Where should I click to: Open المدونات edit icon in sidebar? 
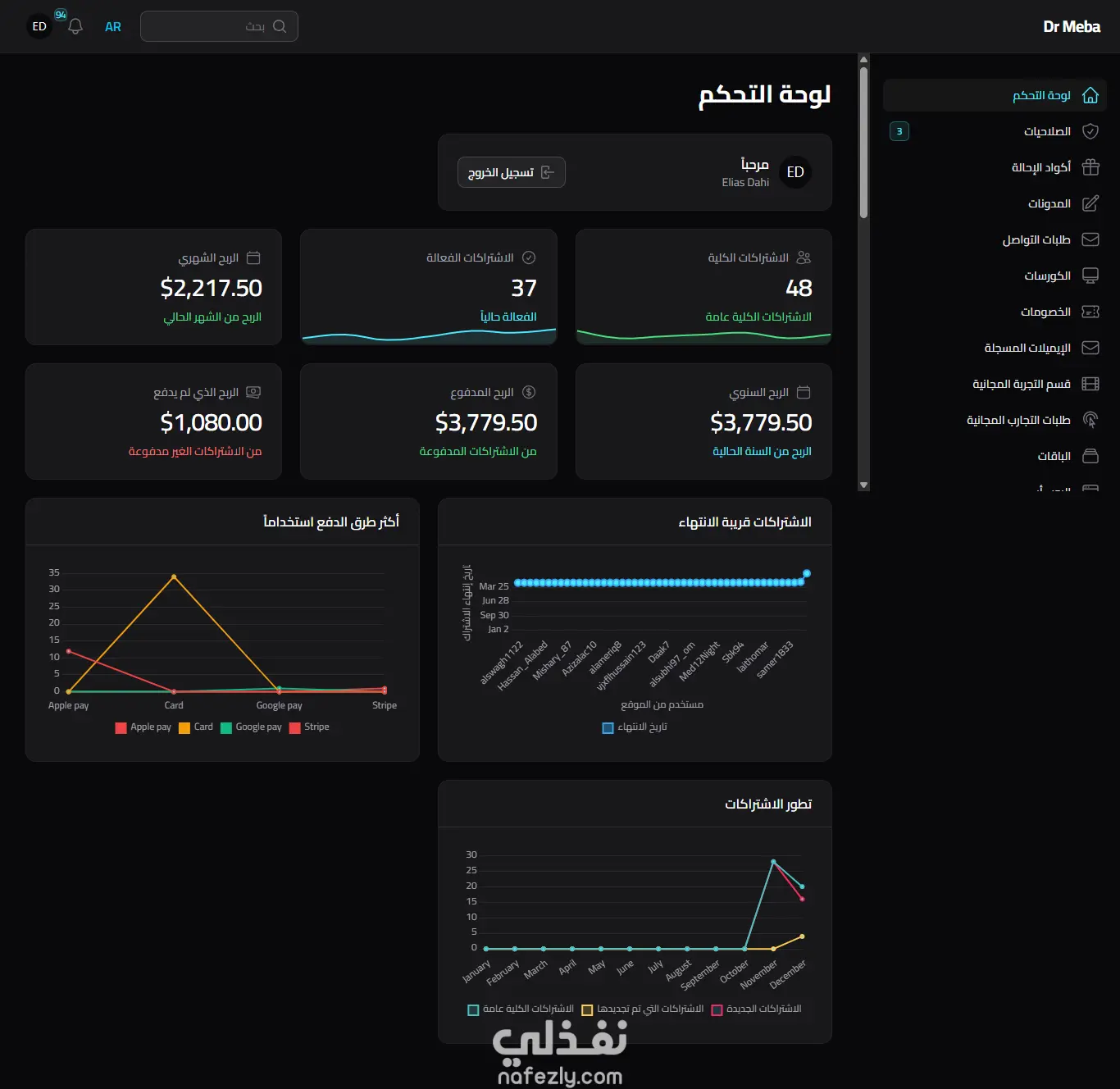(1090, 203)
